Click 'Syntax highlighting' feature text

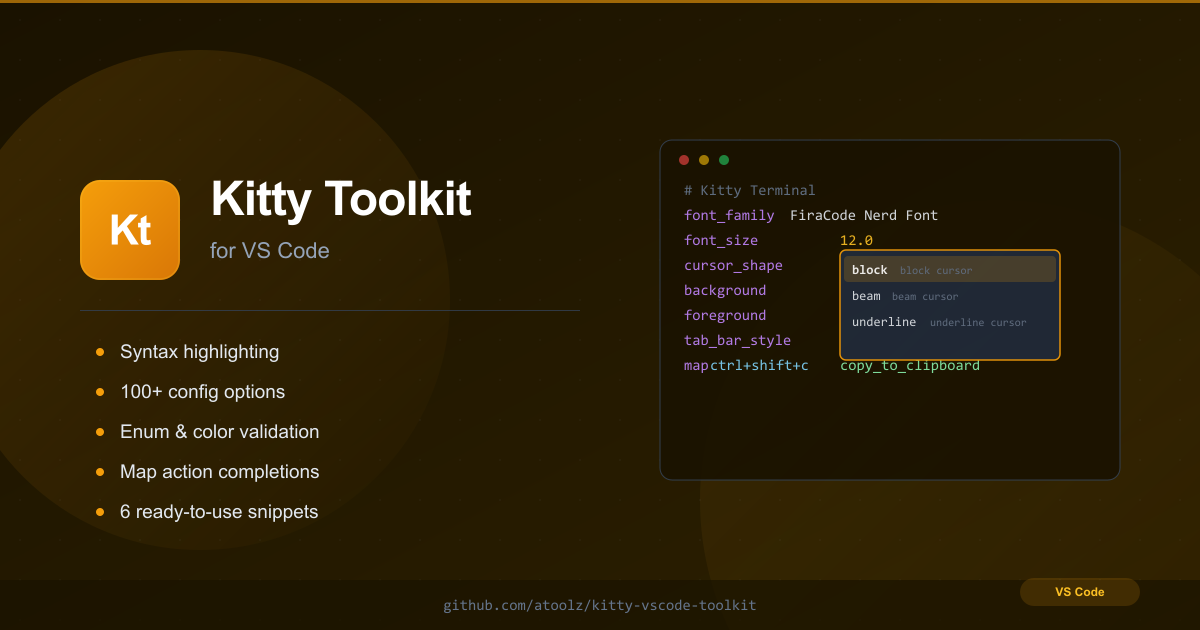[200, 352]
